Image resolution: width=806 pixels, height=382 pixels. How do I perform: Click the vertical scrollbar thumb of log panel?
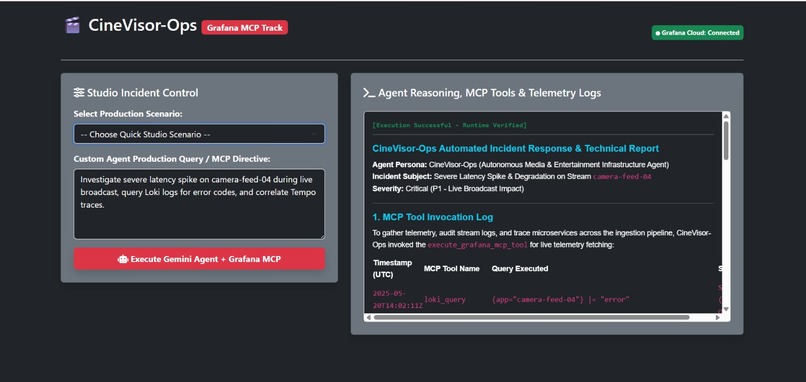(x=726, y=141)
